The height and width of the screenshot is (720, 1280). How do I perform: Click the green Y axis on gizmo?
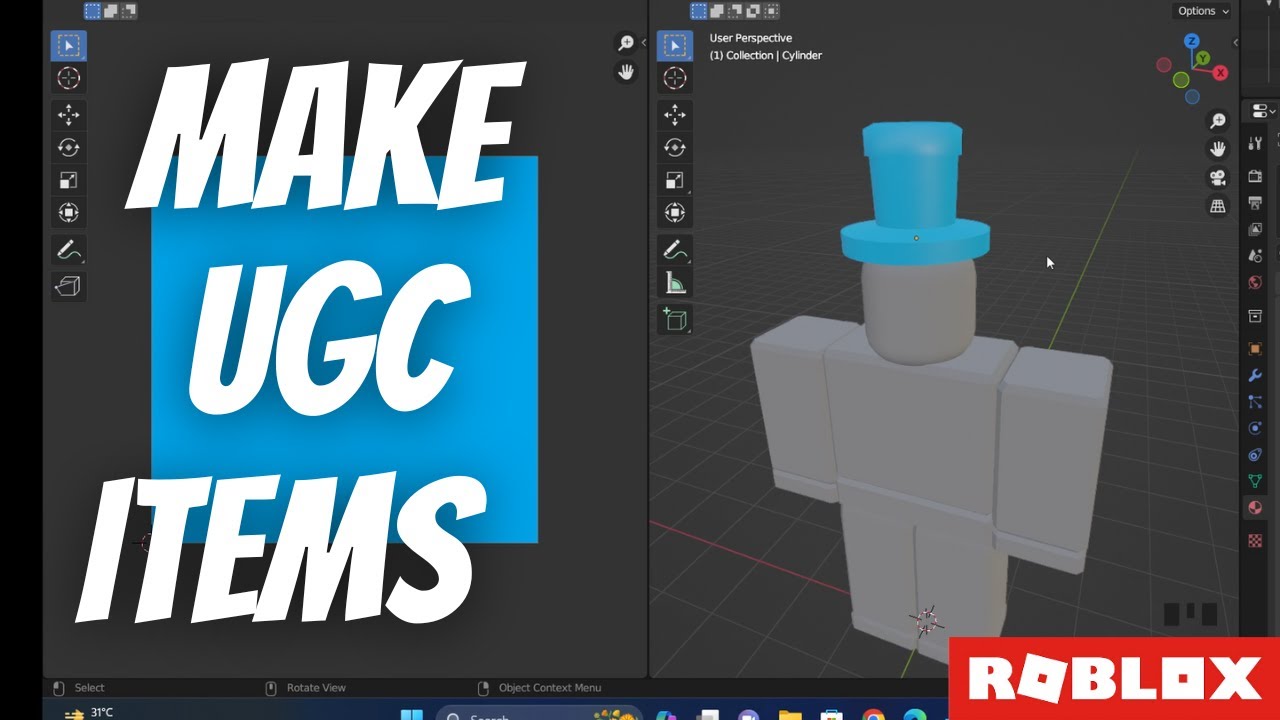tap(1204, 59)
